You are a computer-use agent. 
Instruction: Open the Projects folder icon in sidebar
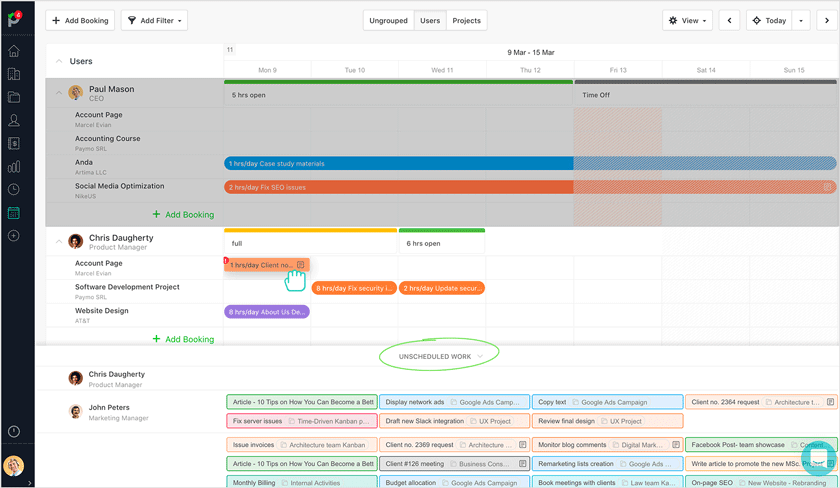point(14,97)
